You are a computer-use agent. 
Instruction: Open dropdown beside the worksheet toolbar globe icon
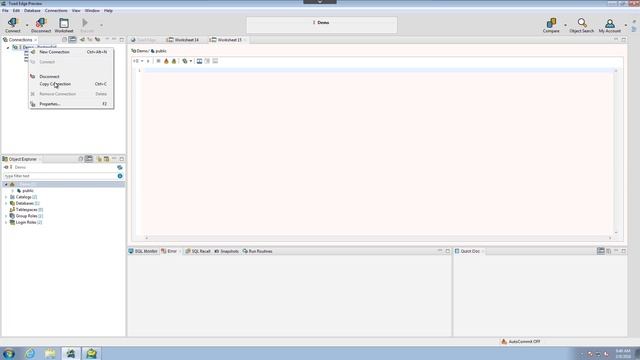coord(191,61)
